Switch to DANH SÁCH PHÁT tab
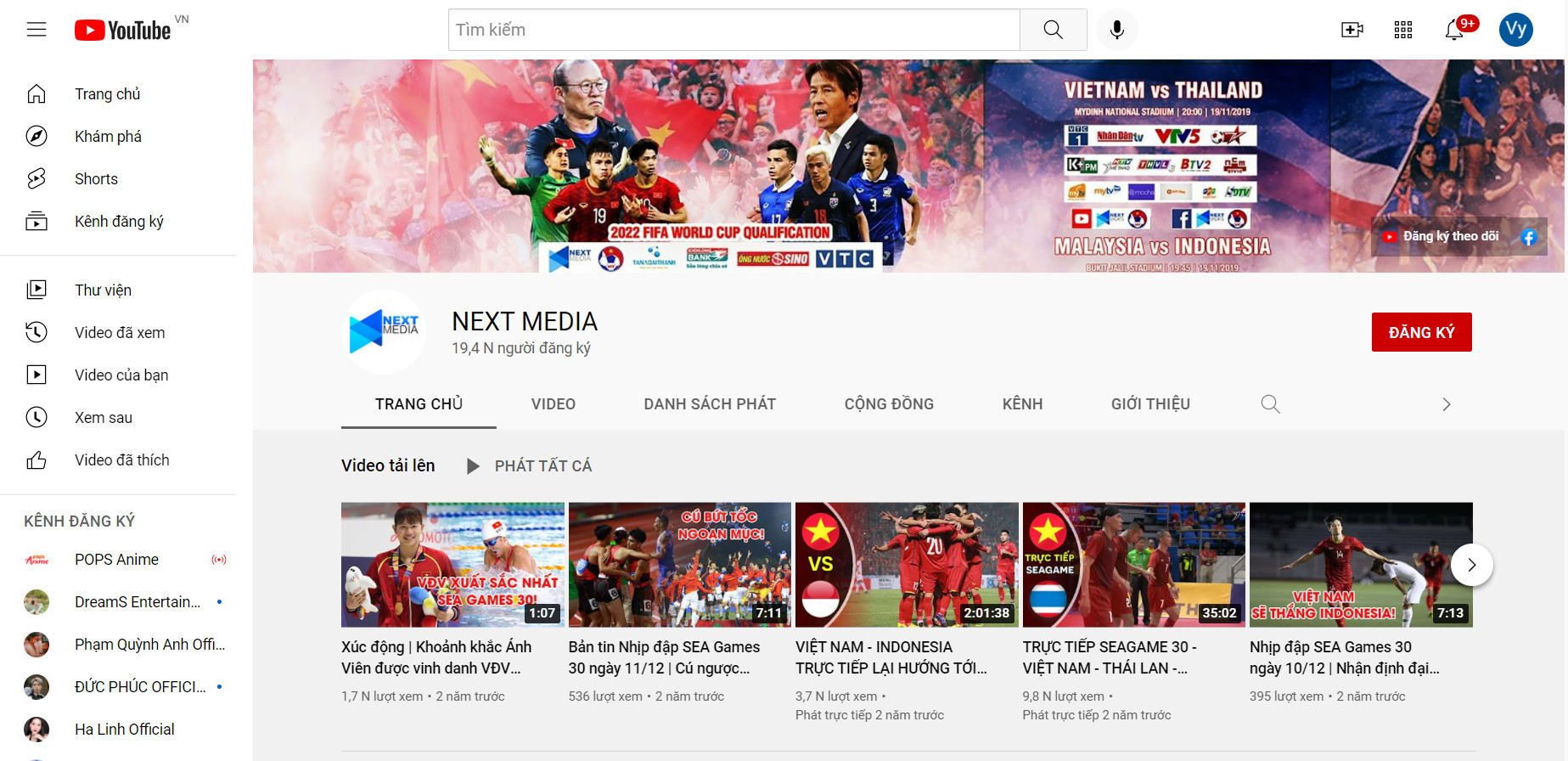Screen dimensions: 1568x761 710,404
